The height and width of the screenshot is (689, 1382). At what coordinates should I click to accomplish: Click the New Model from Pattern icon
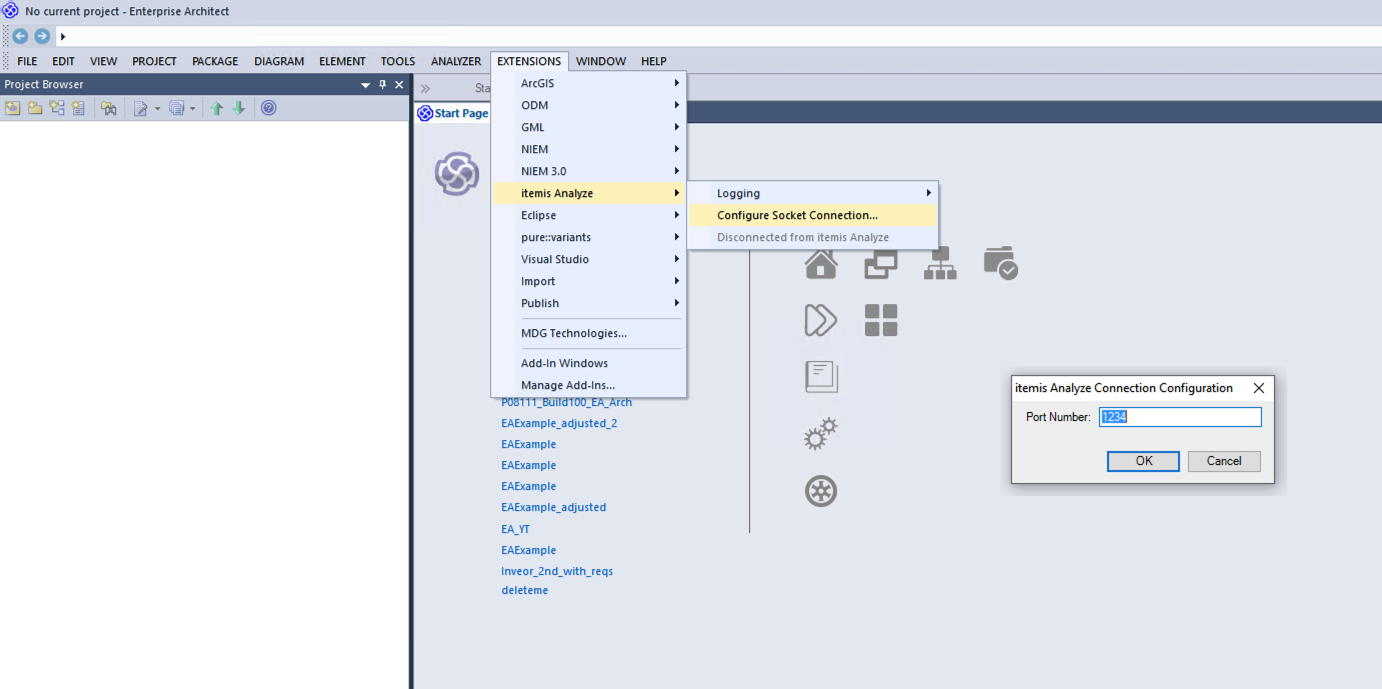point(13,108)
